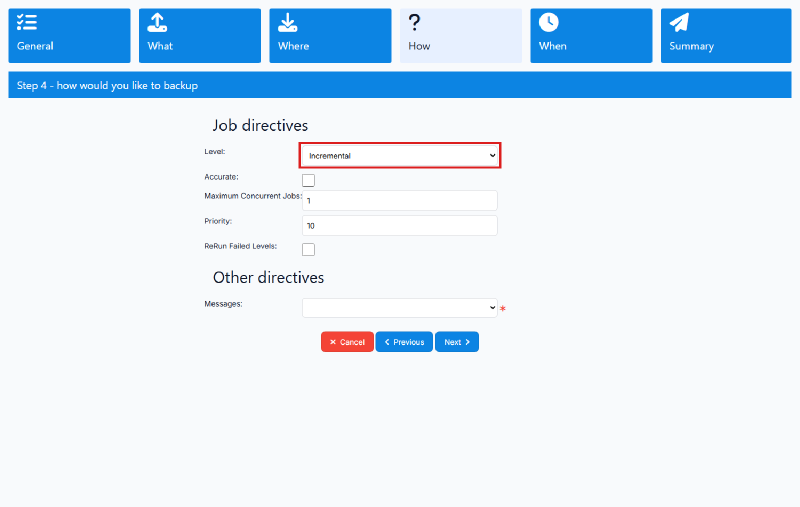Screen dimensions: 800x507
Task: Open the Level dropdown showing Incremental
Action: coord(399,156)
